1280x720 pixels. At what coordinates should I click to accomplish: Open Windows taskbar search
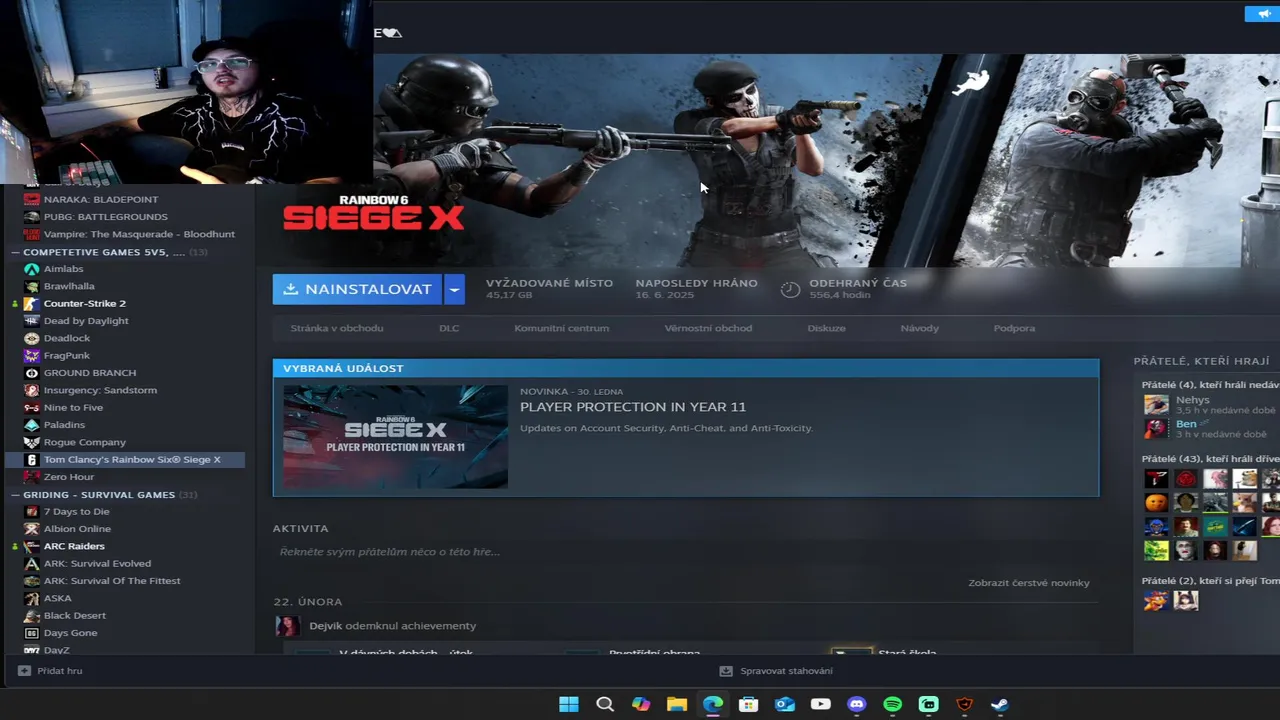605,704
